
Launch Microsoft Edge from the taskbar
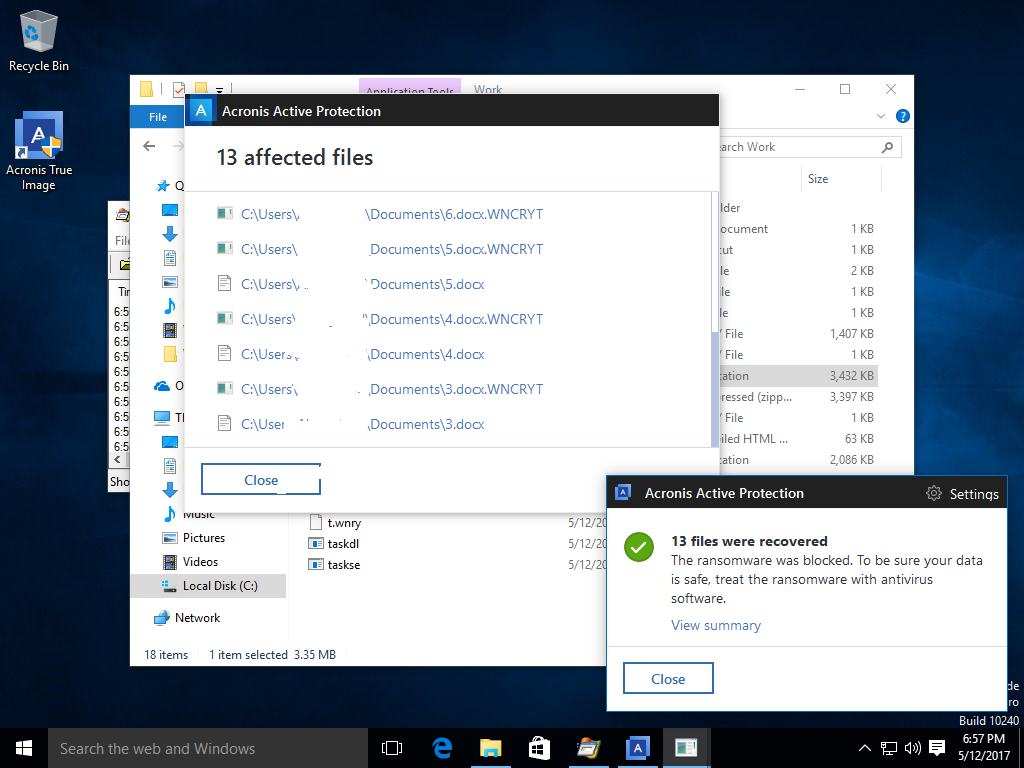(442, 748)
